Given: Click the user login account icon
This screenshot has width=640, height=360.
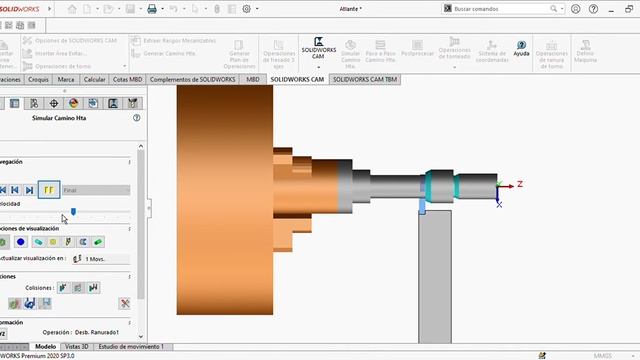Looking at the screenshot, I should pos(576,9).
